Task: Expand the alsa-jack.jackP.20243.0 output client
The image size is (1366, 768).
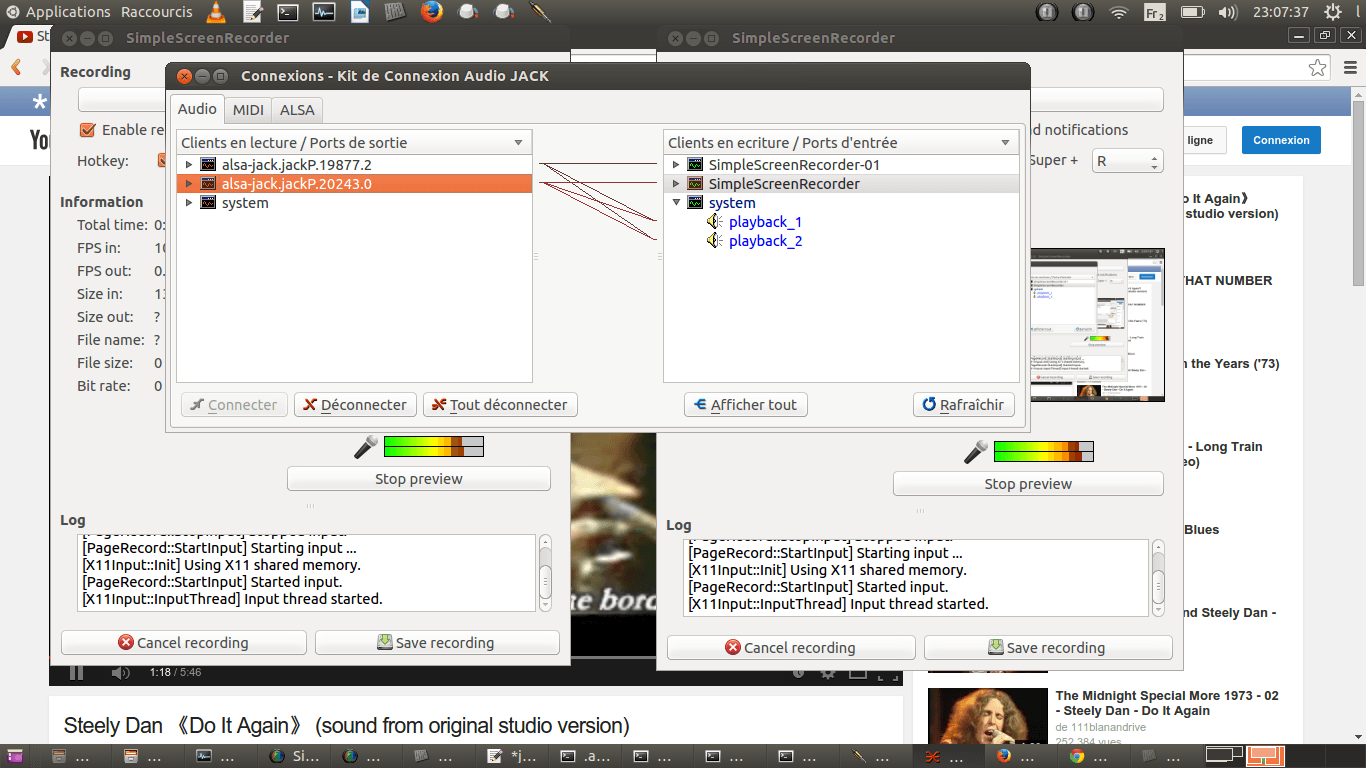Action: click(x=188, y=184)
